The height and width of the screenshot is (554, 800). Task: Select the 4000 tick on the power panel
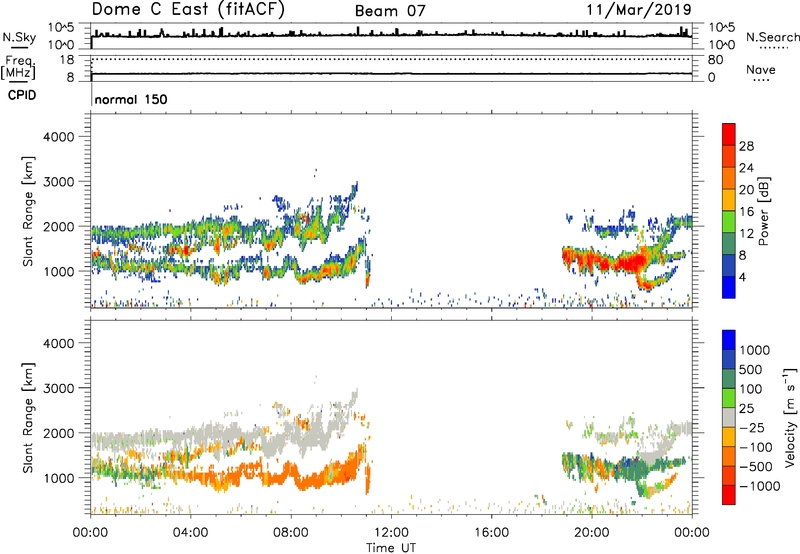pyautogui.click(x=59, y=137)
